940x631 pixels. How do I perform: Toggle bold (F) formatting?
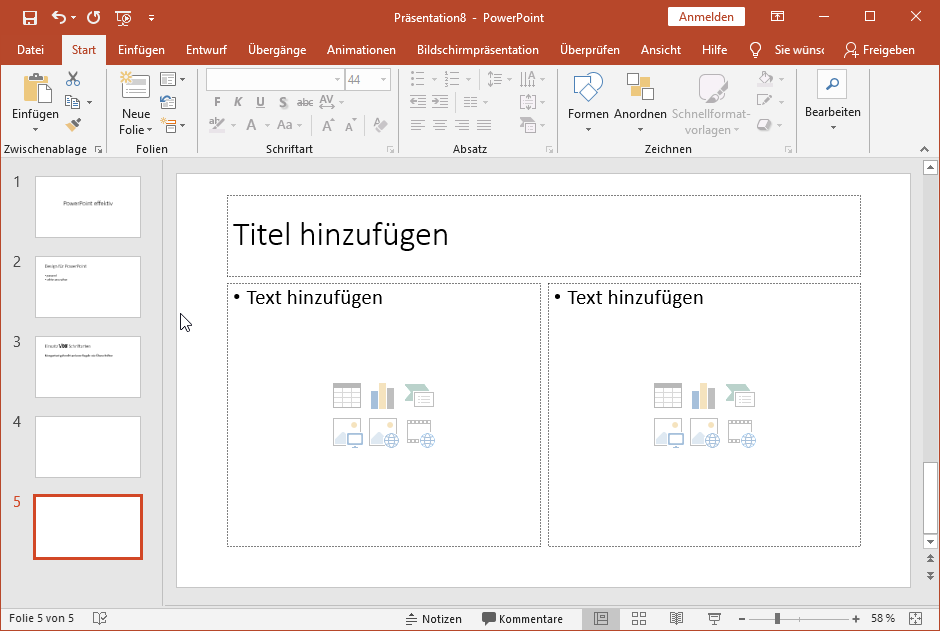[217, 102]
